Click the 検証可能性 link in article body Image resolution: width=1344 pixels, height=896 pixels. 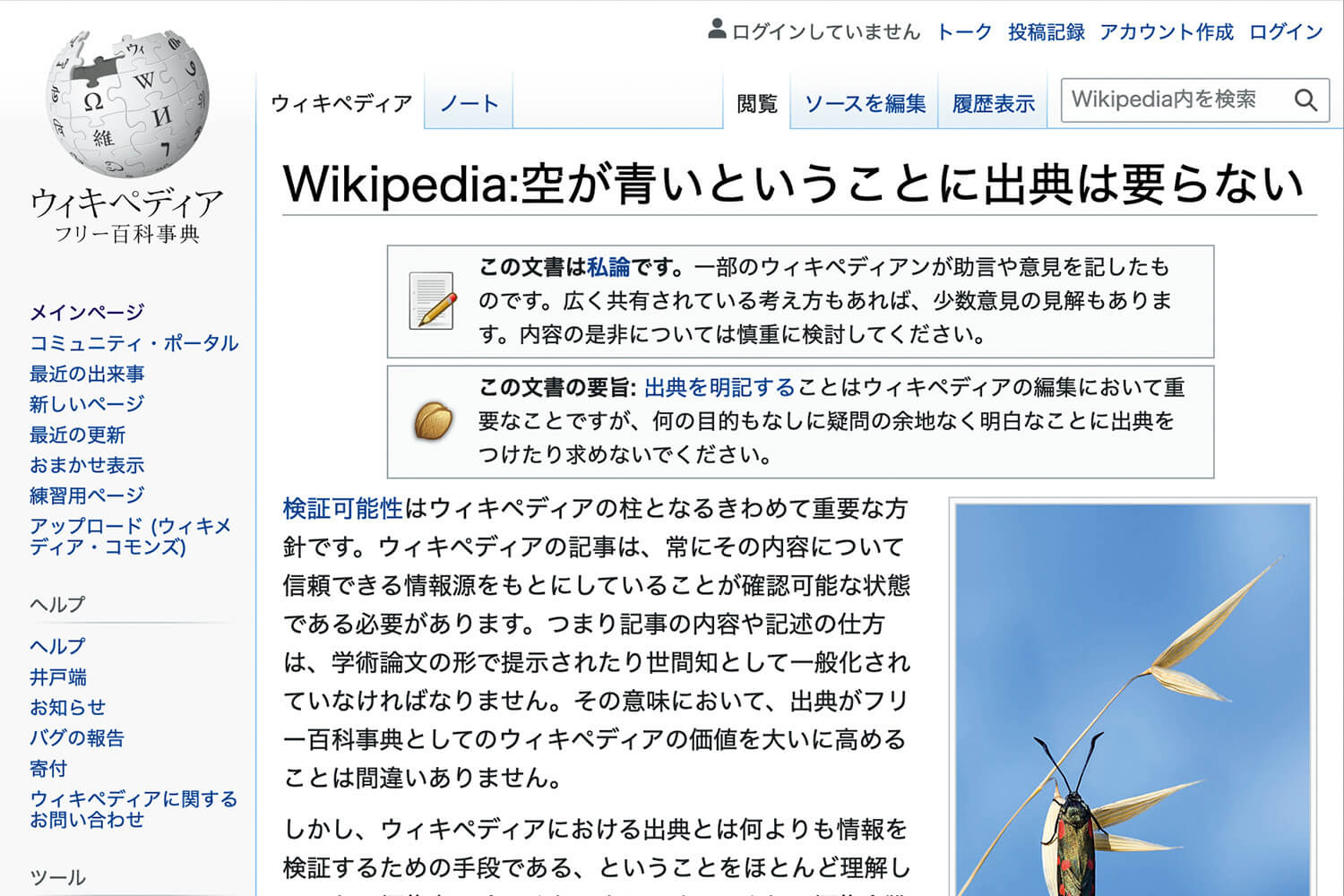point(343,509)
